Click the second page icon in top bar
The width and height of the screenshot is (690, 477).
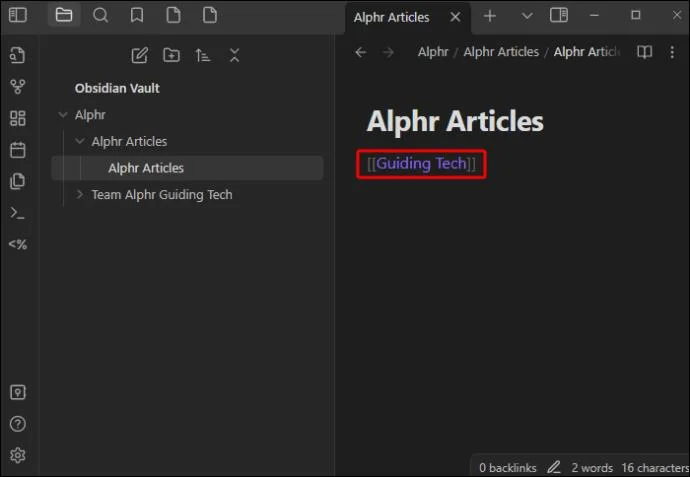coord(210,15)
